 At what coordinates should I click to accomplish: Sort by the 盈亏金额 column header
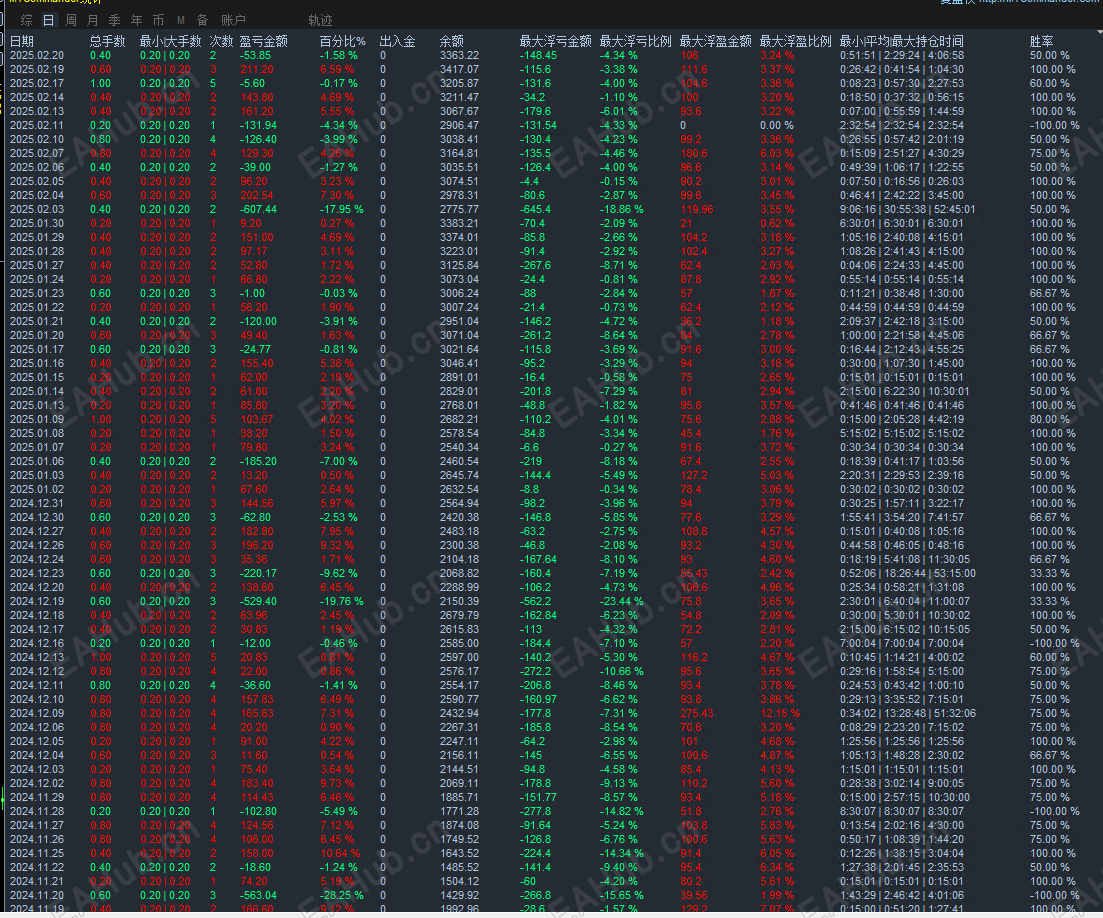264,42
